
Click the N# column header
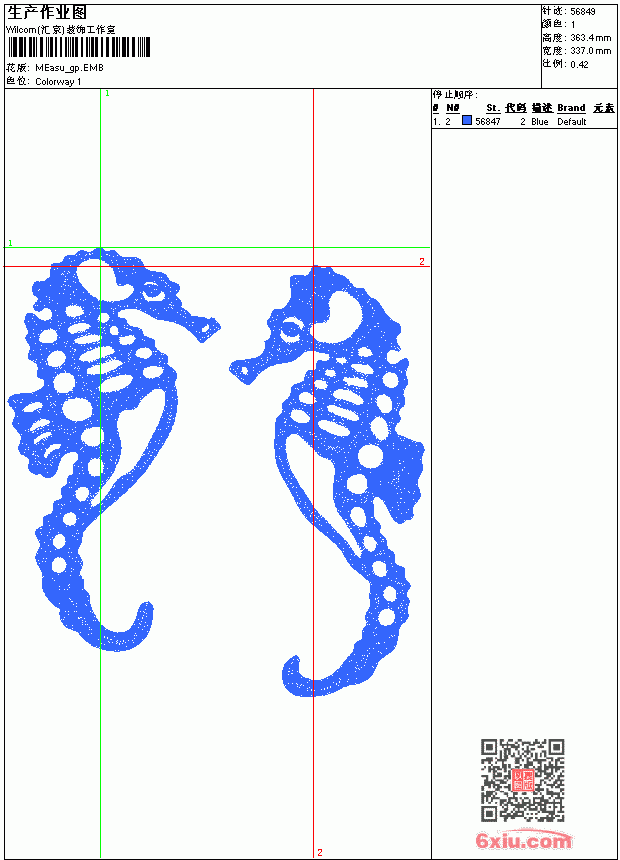click(x=453, y=108)
